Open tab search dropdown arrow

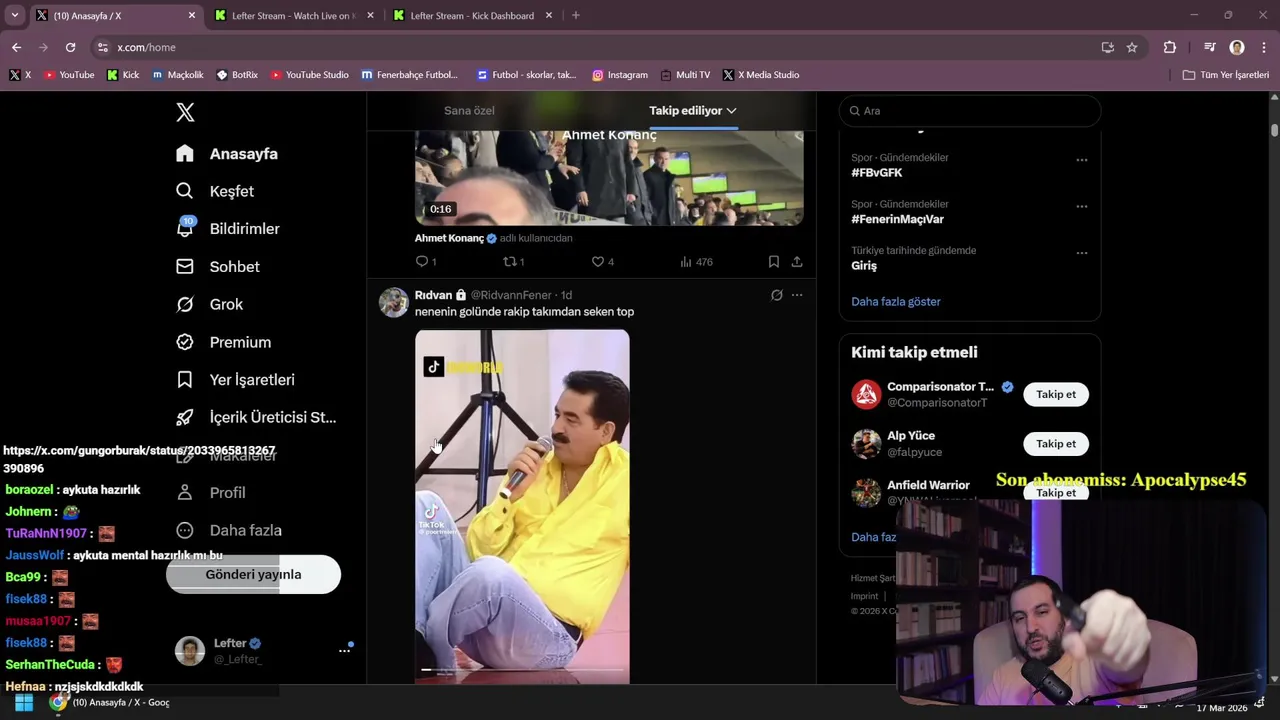click(15, 16)
